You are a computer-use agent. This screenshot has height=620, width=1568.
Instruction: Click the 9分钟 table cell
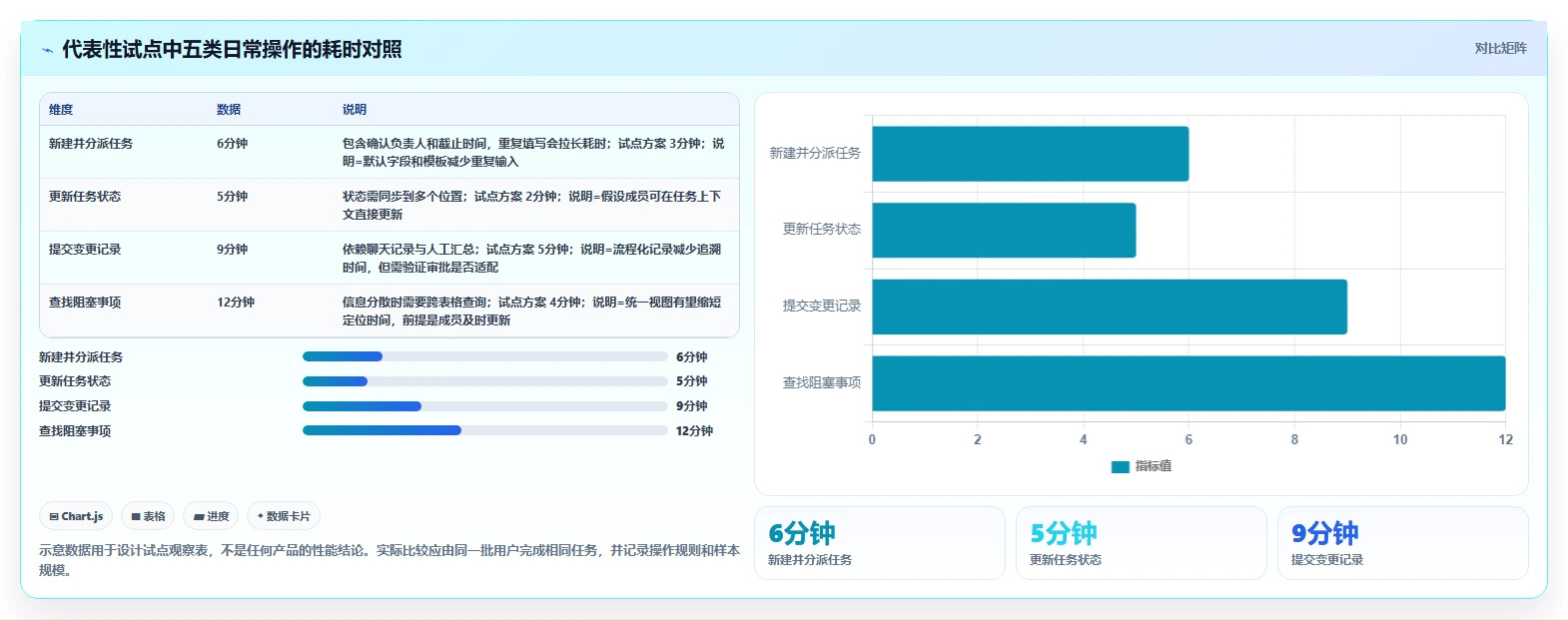tap(233, 250)
